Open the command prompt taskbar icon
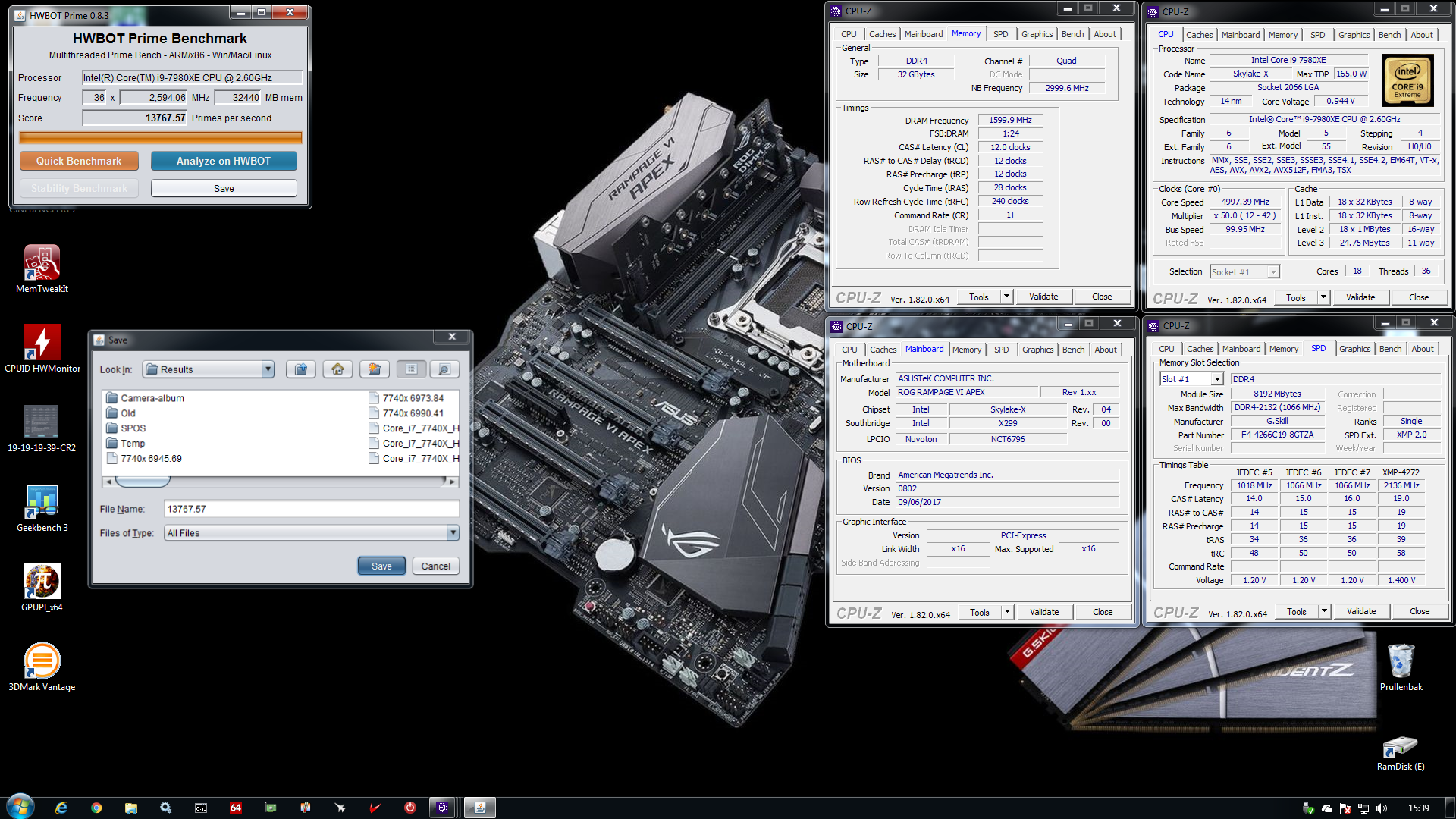 201,808
